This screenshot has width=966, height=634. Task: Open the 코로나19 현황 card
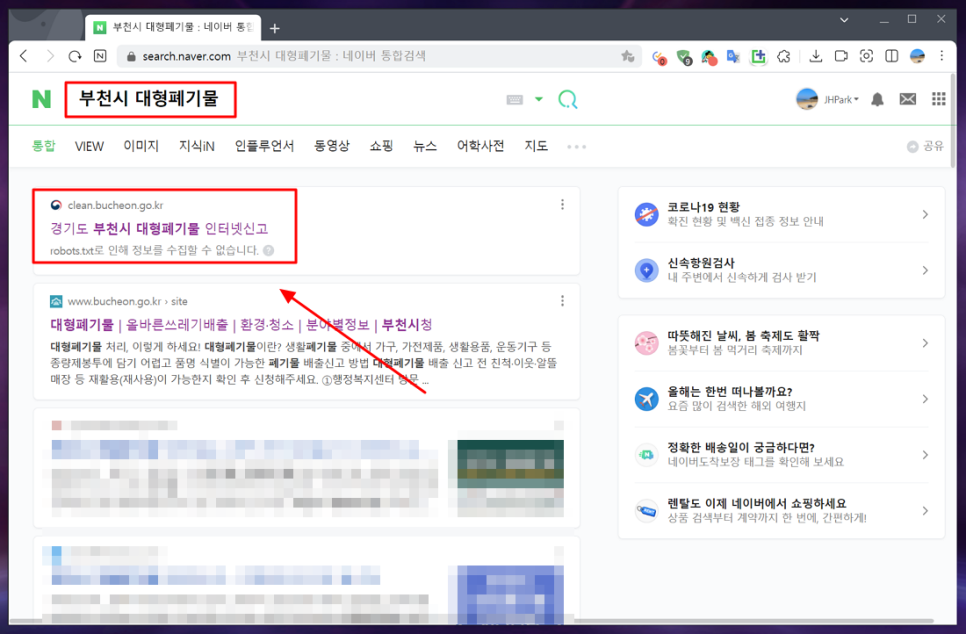(781, 214)
